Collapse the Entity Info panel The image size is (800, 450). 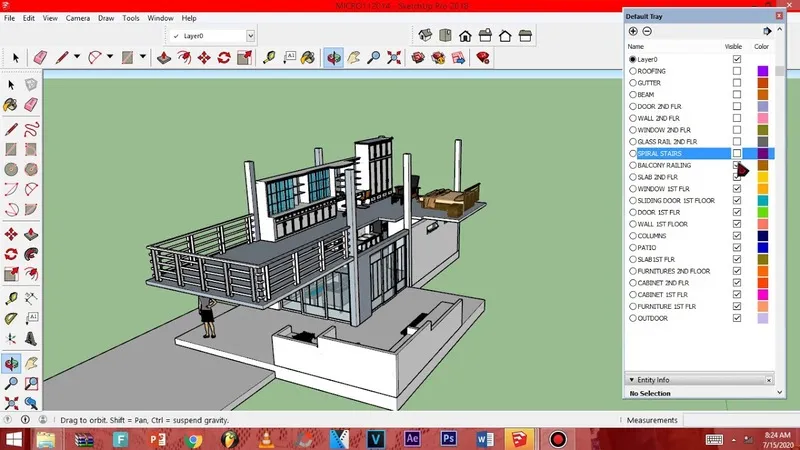pos(631,380)
